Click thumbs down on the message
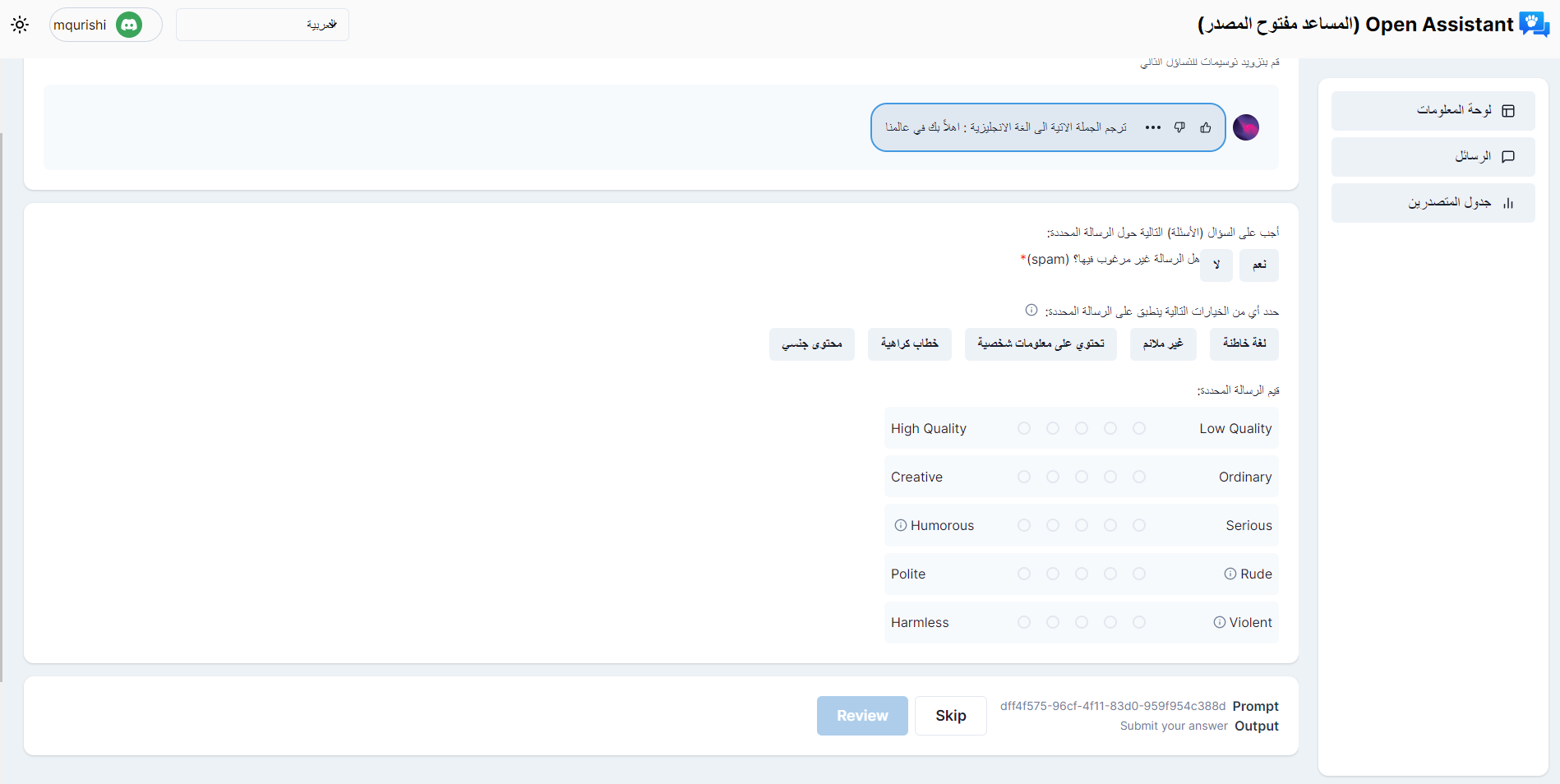This screenshot has width=1560, height=784. [1179, 127]
